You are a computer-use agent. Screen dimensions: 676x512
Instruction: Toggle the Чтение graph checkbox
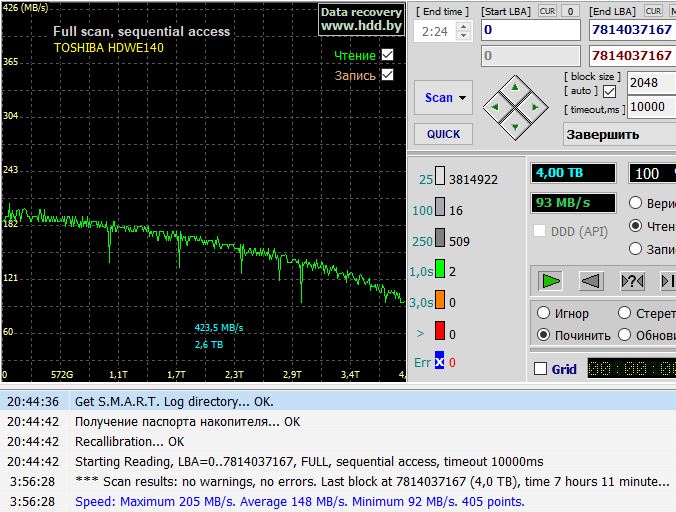click(x=388, y=55)
